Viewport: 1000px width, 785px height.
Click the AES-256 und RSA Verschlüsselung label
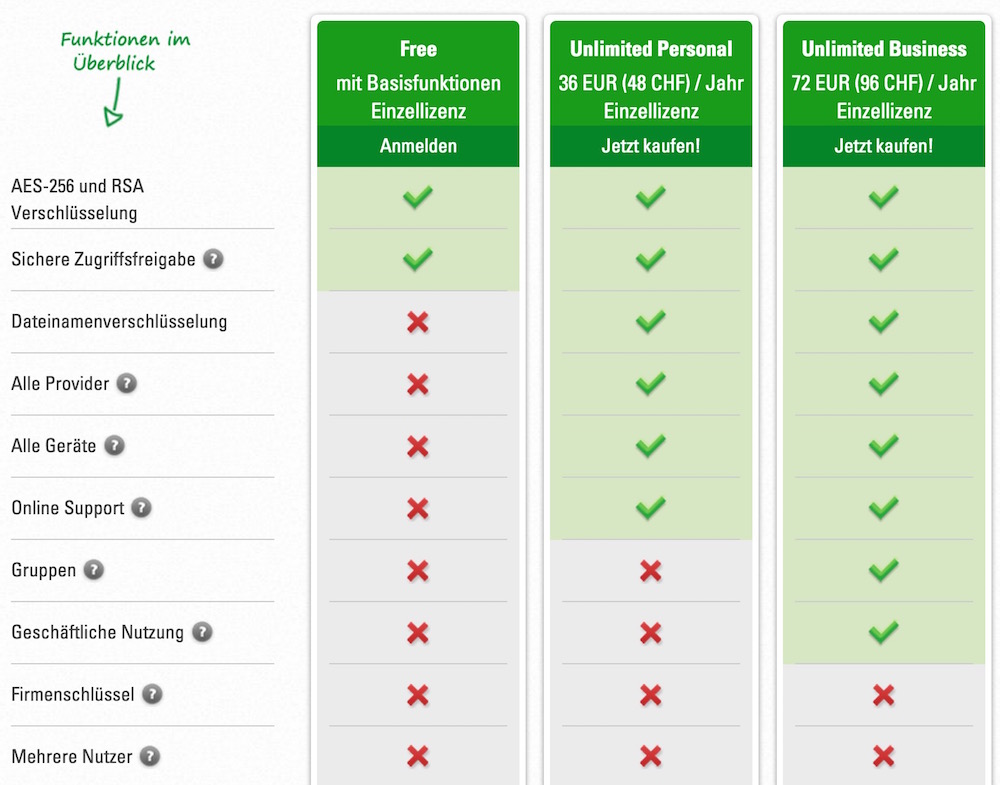click(x=78, y=199)
